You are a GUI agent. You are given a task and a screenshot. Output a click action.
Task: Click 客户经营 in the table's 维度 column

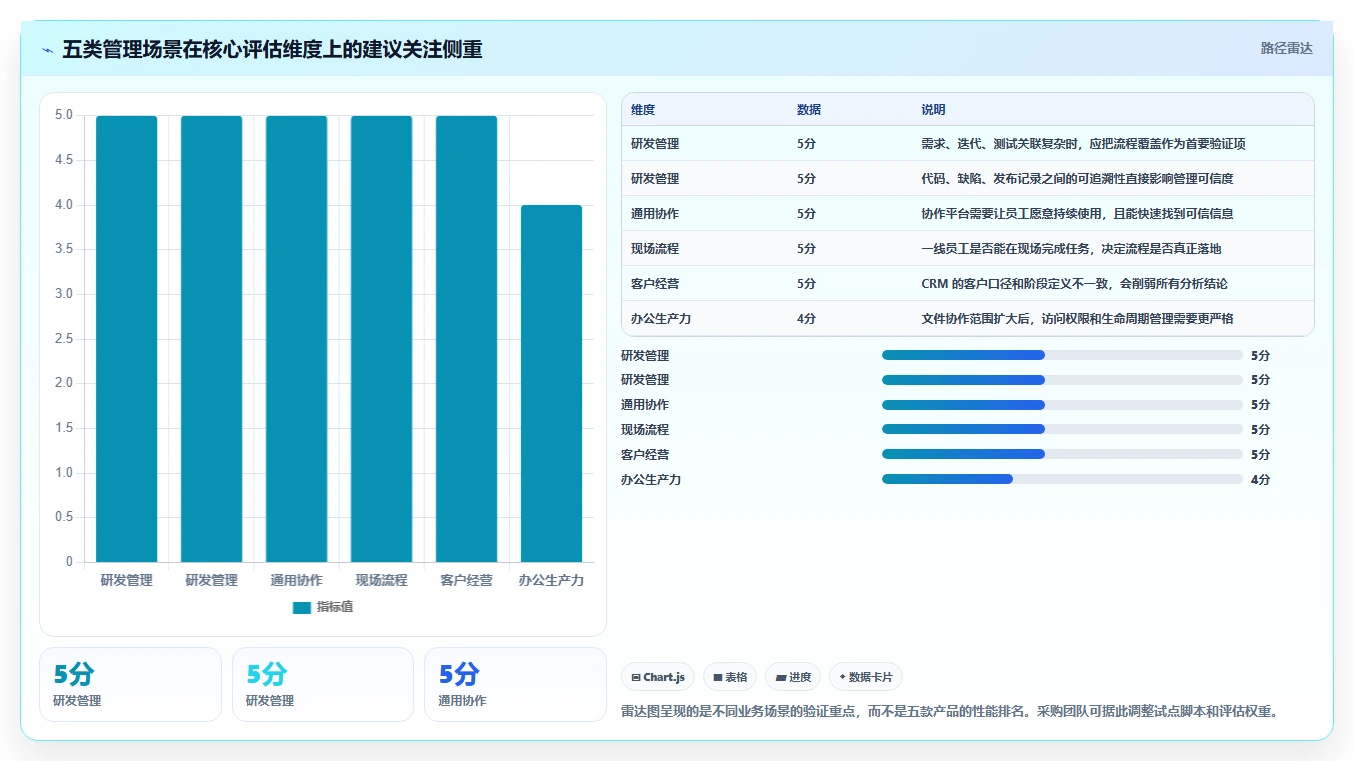(655, 284)
